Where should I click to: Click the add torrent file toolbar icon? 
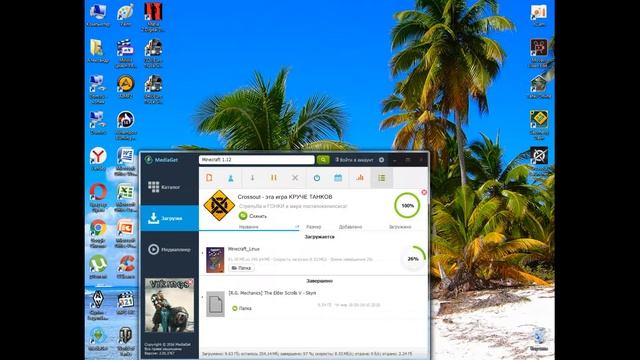tap(209, 178)
